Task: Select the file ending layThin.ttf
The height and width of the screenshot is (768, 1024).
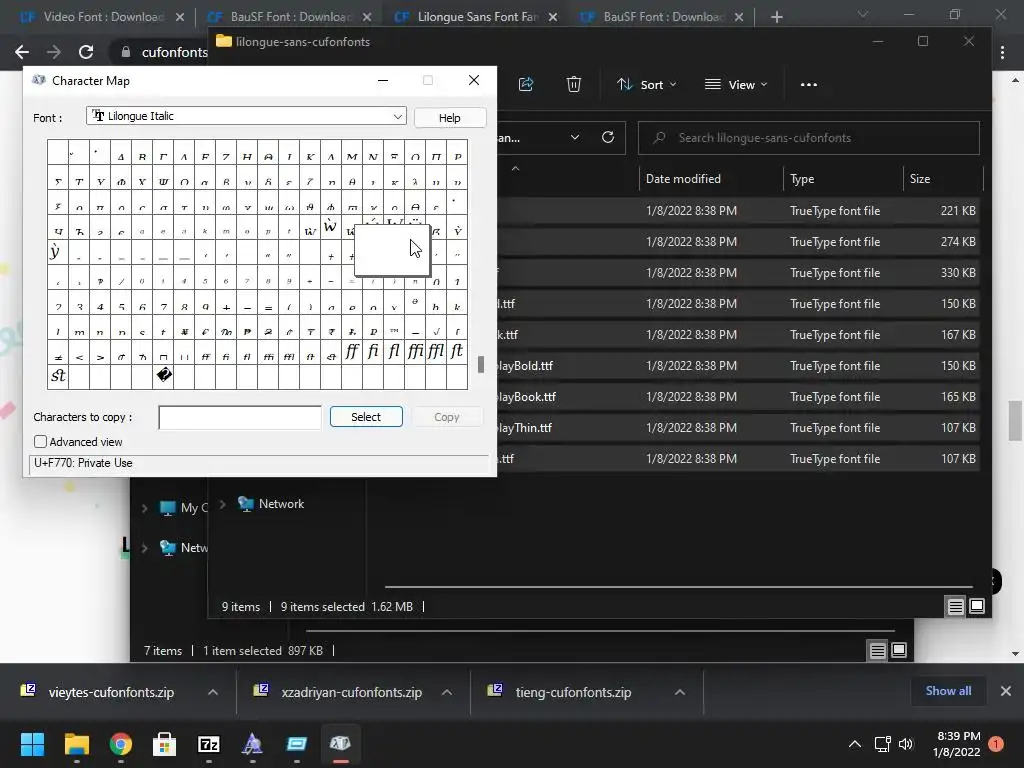Action: [x=738, y=428]
